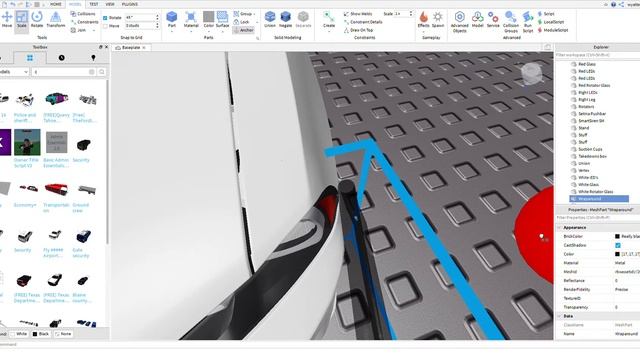Click the Owner Title Script thumbnail
This screenshot has height=360, width=640.
(27, 142)
